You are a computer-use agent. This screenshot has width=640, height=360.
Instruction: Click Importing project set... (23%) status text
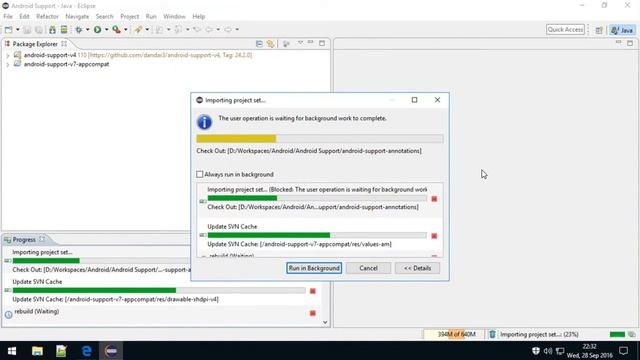[539, 334]
